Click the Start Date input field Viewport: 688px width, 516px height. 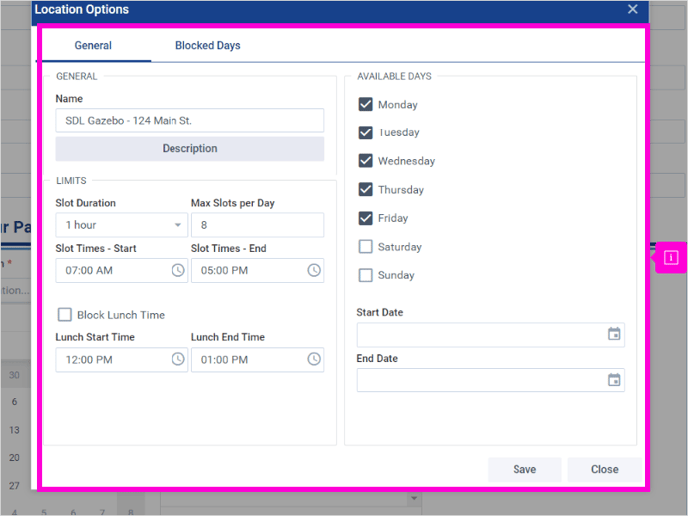[x=491, y=335]
